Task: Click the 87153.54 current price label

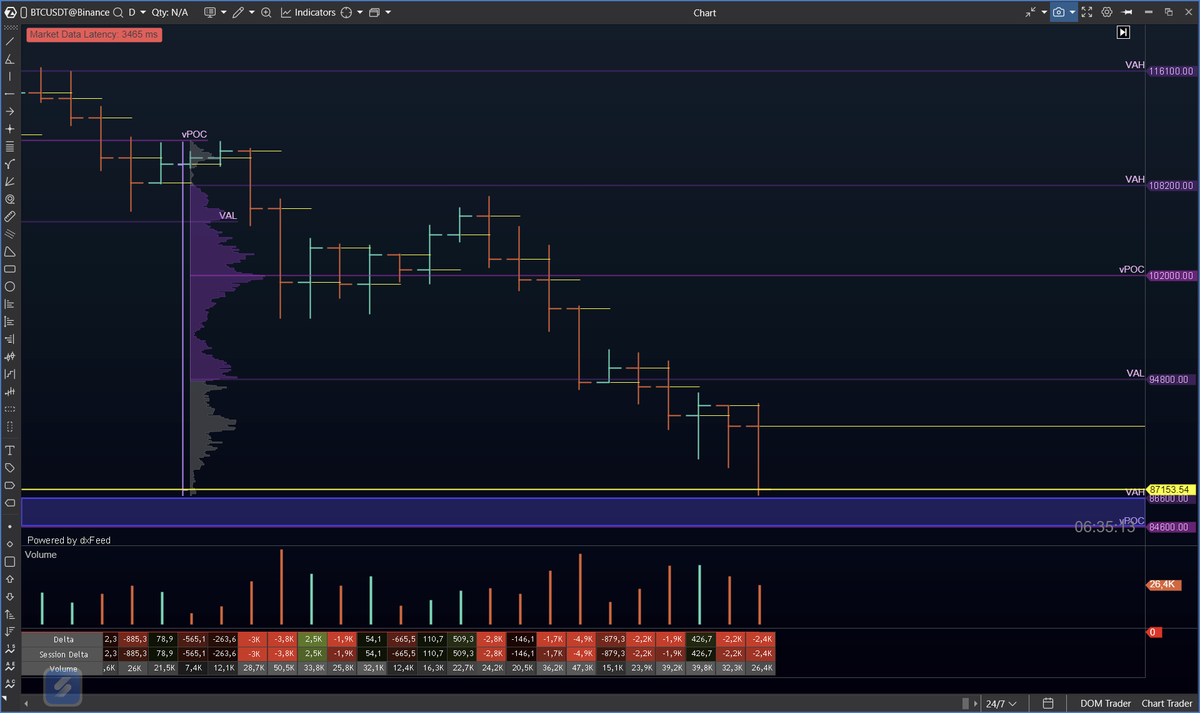Action: coord(1171,489)
